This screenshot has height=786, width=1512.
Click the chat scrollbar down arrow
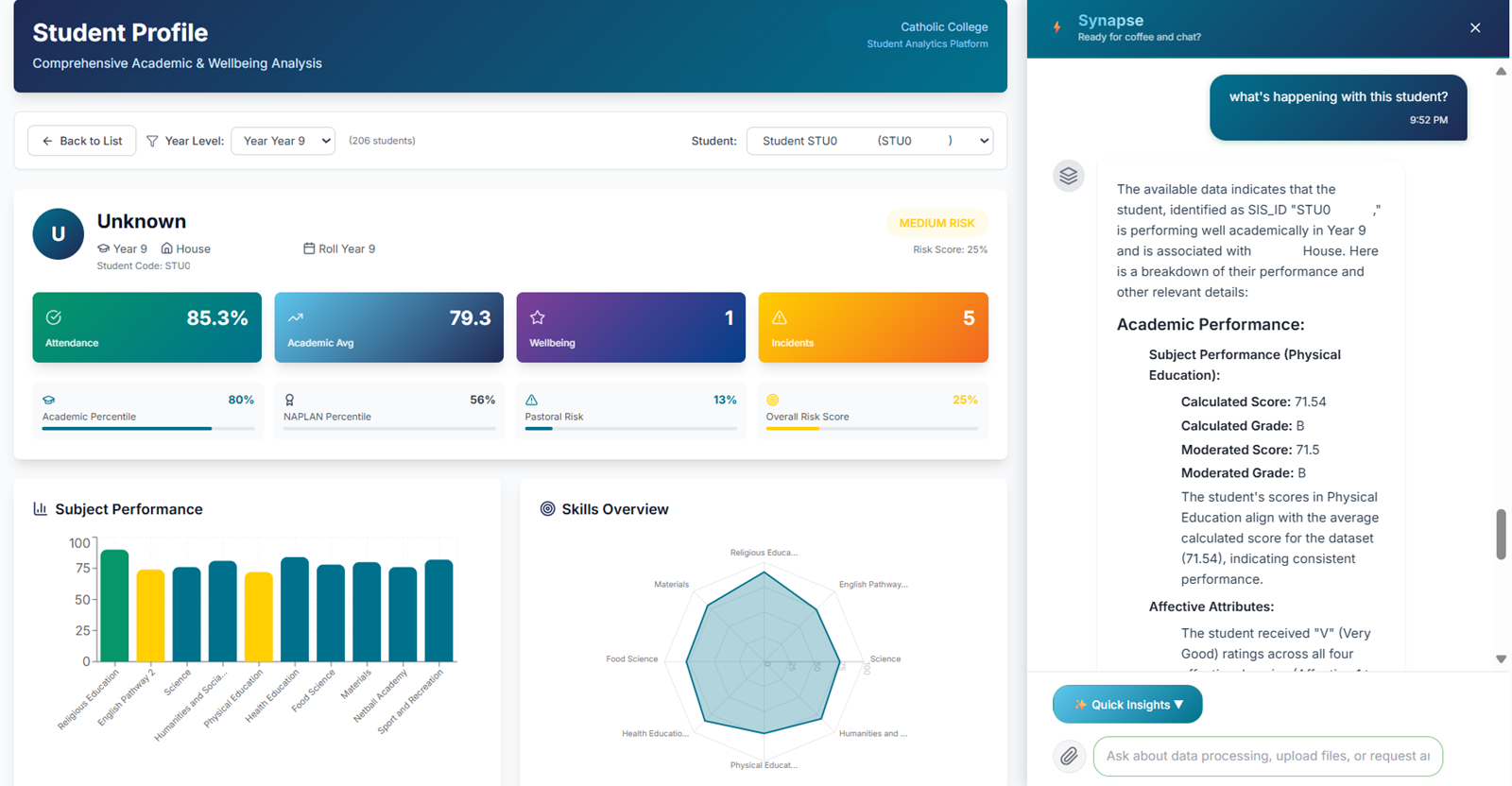pyautogui.click(x=1501, y=659)
